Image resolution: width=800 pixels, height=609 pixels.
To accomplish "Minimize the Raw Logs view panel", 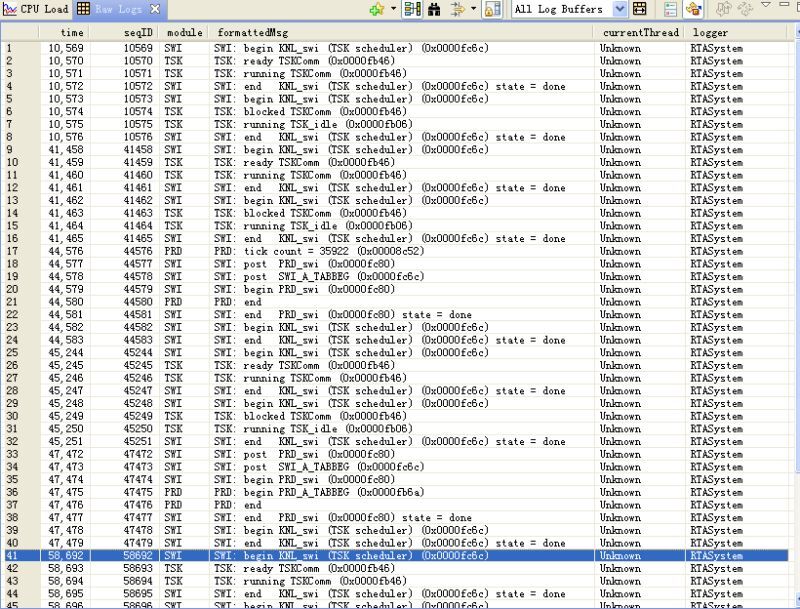I will (x=785, y=5).
